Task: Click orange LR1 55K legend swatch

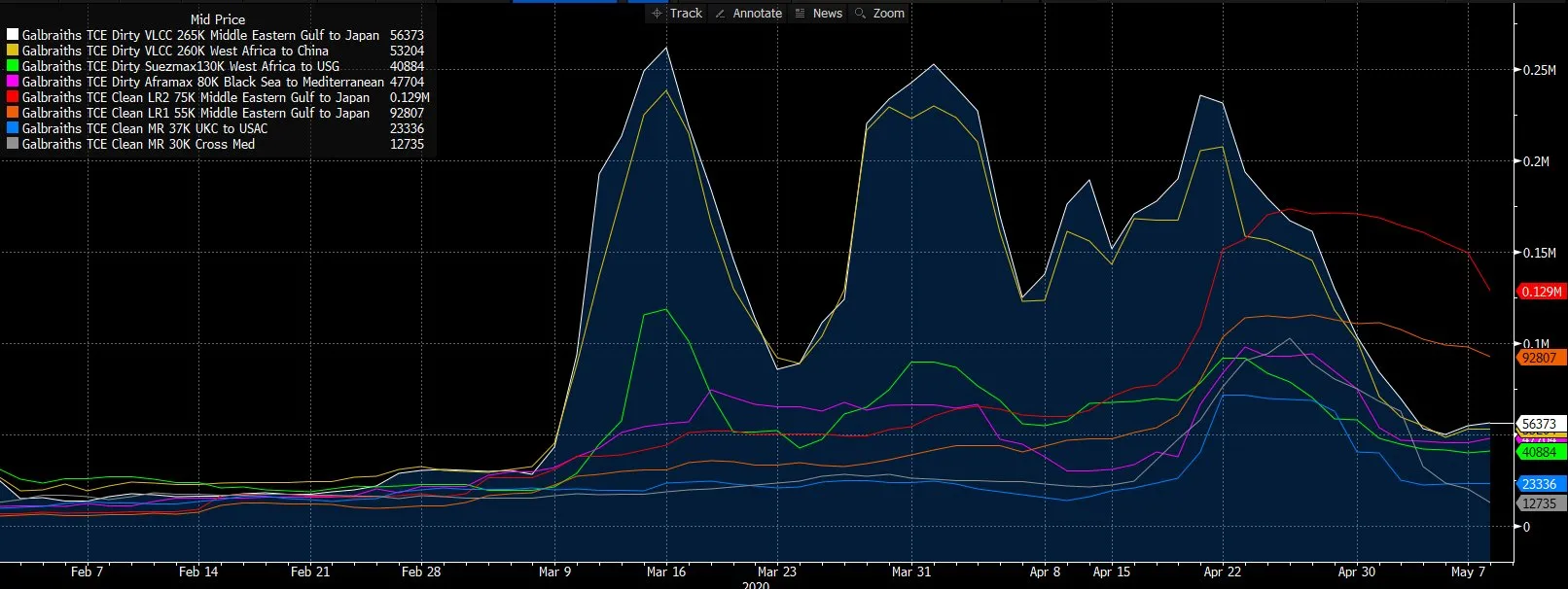Action: [x=13, y=113]
